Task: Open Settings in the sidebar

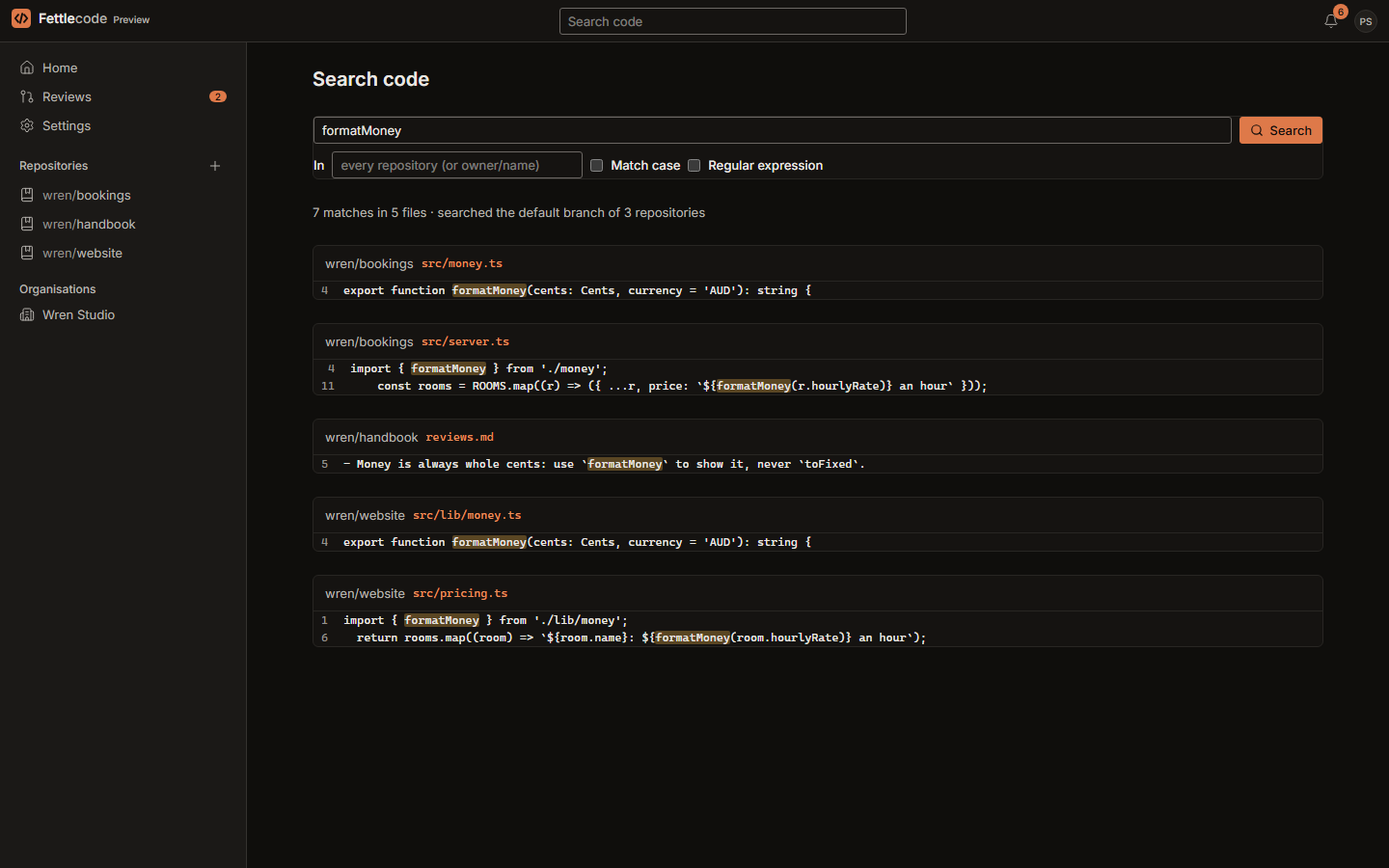Action: pos(123,125)
